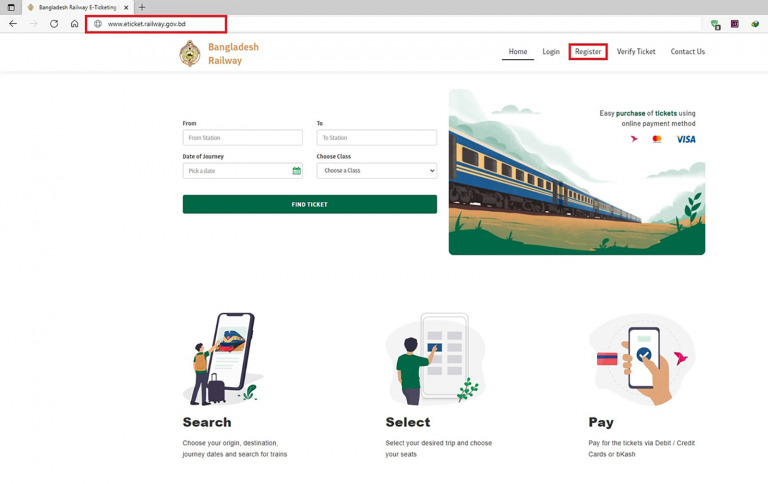Expand the Choose a Class dropdown
The width and height of the screenshot is (768, 484).
(x=377, y=170)
